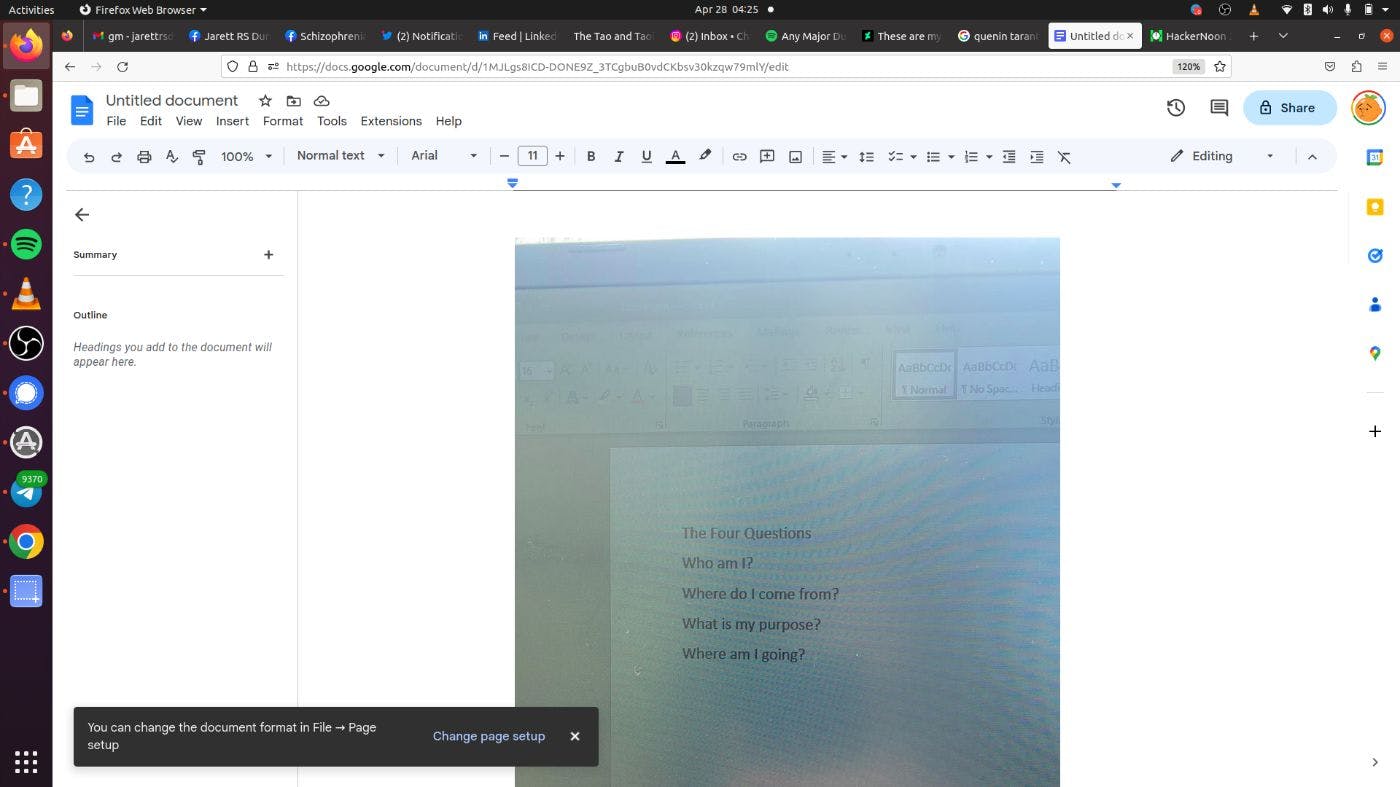Viewport: 1400px width, 787px height.
Task: Click the Share button
Action: coord(1288,108)
